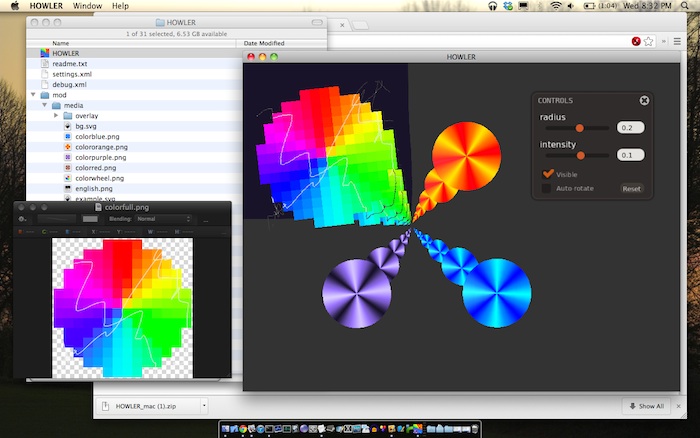The height and width of the screenshot is (438, 700).
Task: Open the download item's dropdown arrow
Action: [x=204, y=406]
